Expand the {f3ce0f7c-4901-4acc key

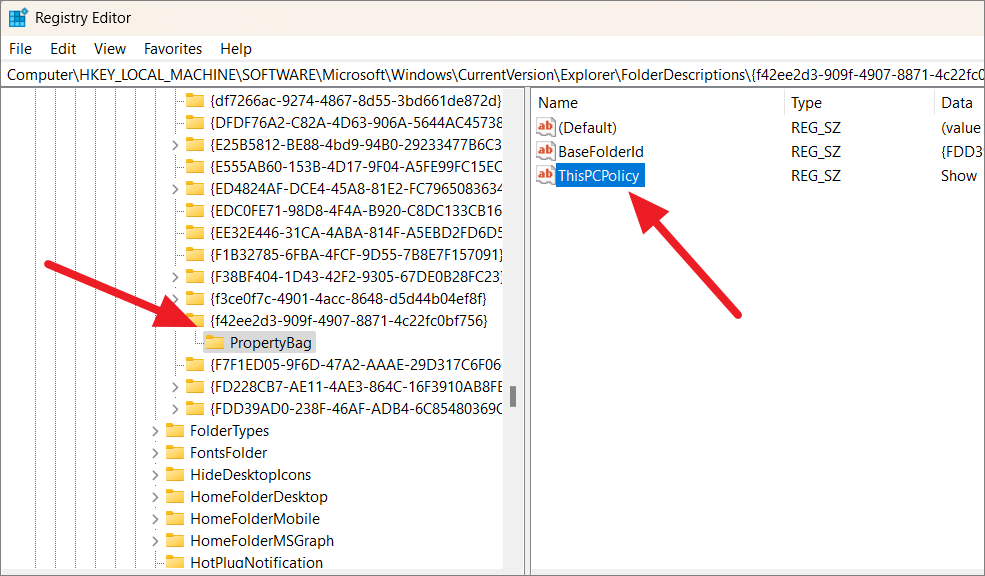tap(175, 299)
